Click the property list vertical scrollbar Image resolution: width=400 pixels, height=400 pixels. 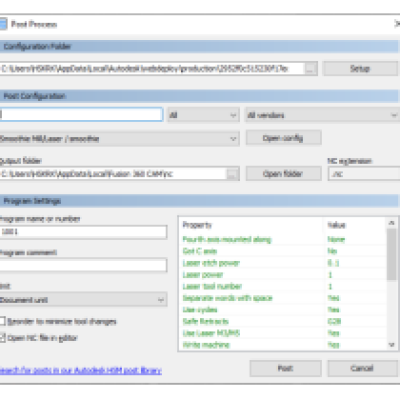[x=392, y=283]
